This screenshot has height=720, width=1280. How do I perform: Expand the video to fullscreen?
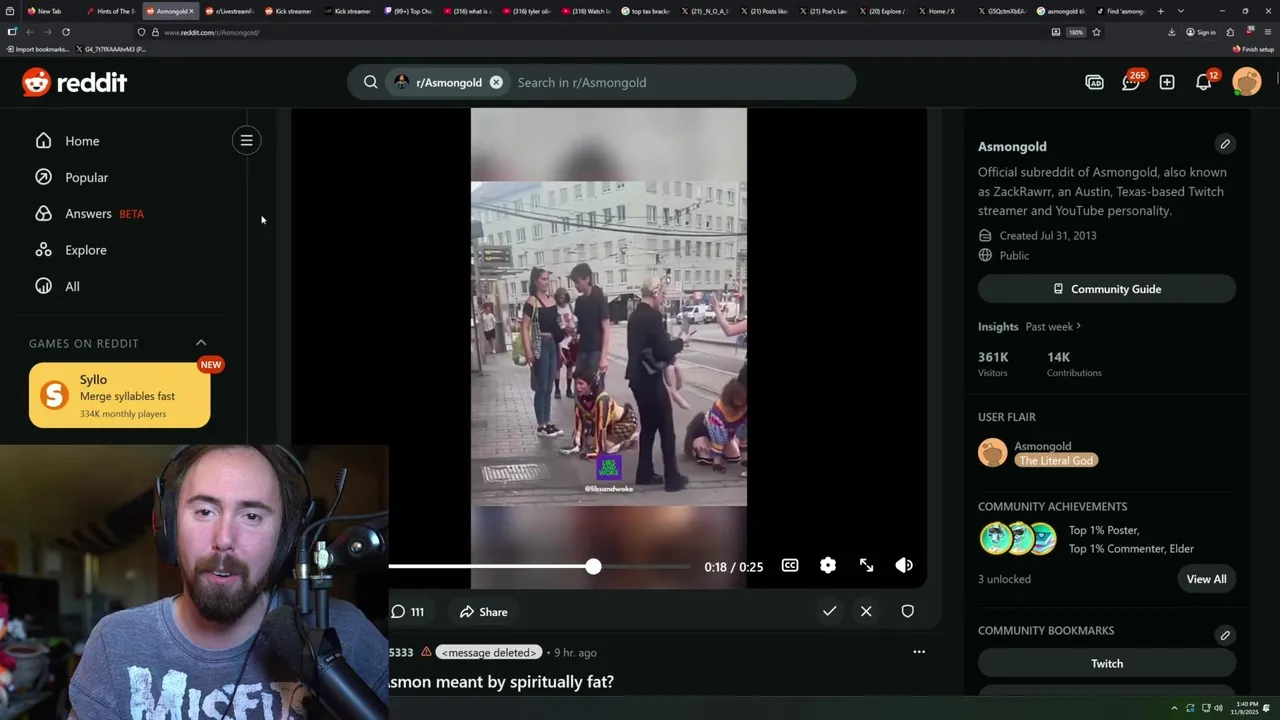click(866, 565)
